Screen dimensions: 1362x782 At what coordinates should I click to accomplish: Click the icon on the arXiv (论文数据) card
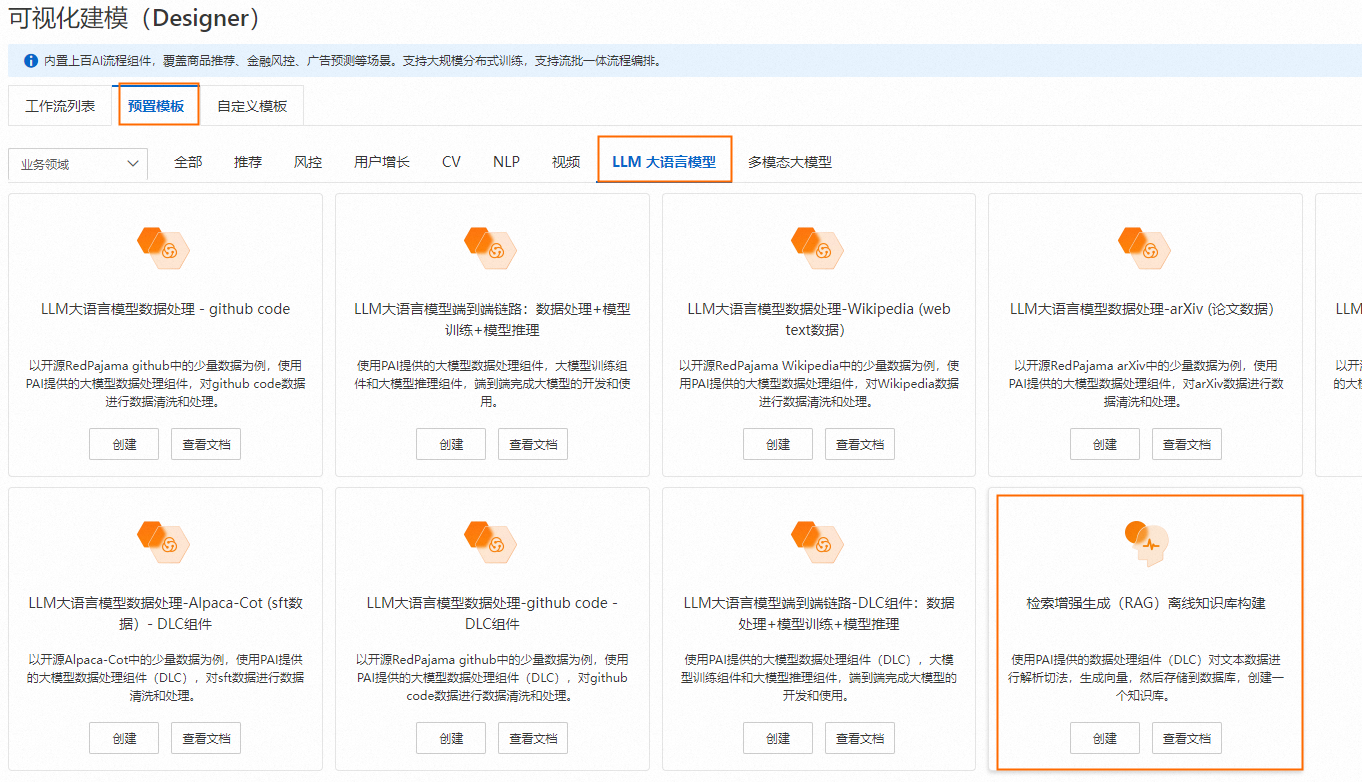[1145, 246]
